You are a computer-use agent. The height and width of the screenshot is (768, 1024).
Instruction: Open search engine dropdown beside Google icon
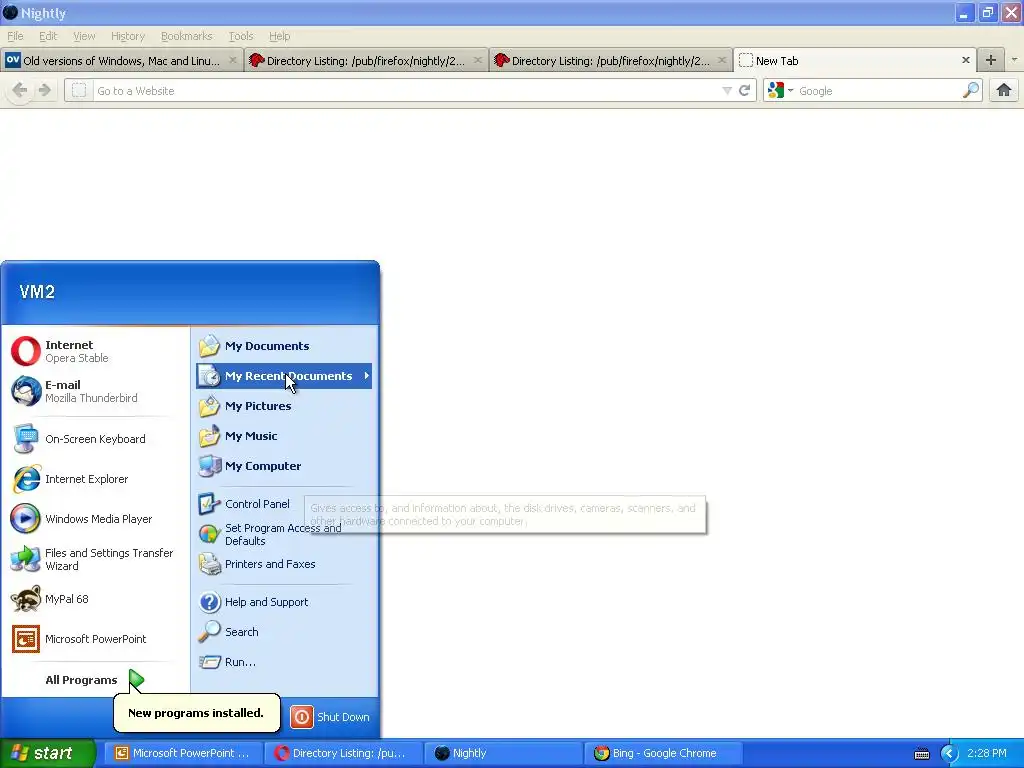[790, 91]
